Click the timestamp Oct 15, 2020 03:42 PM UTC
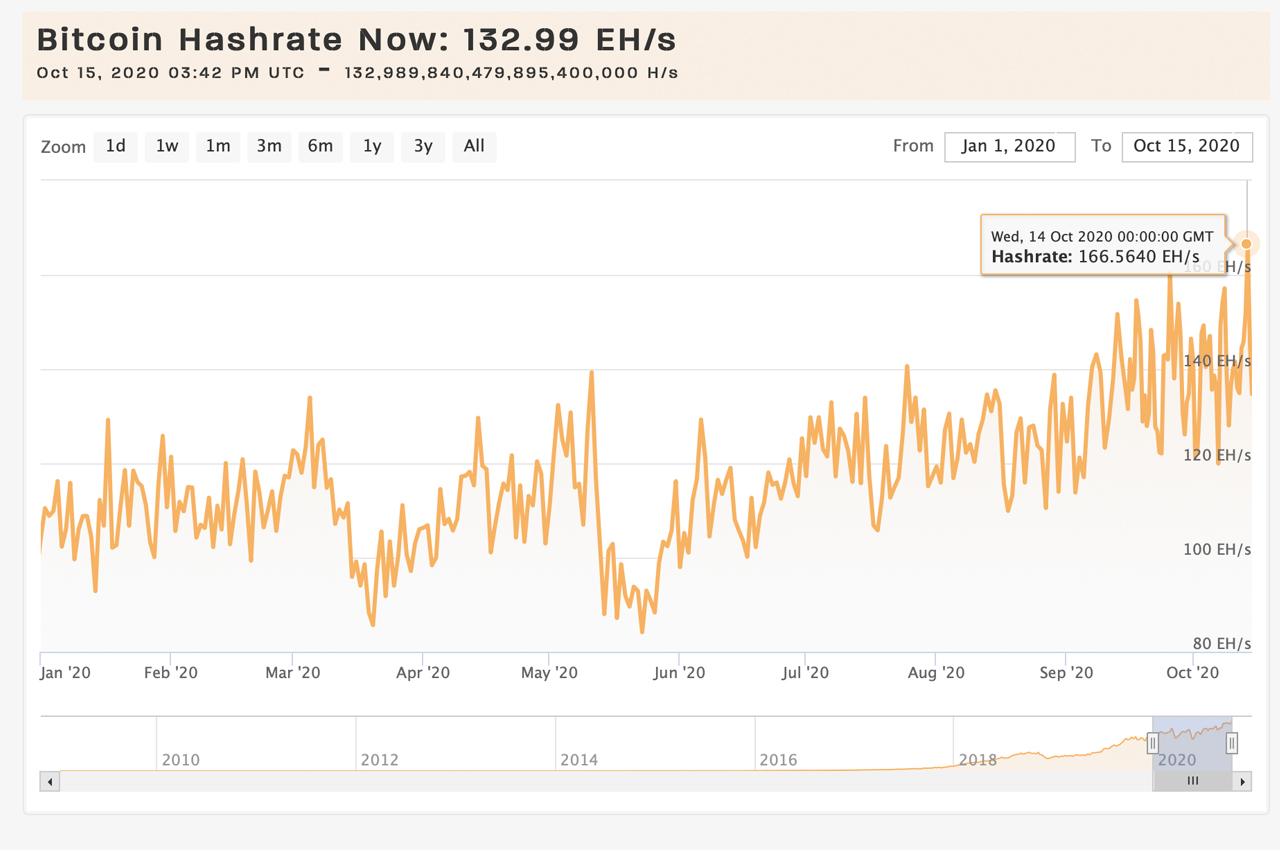The image size is (1280, 850). [170, 73]
